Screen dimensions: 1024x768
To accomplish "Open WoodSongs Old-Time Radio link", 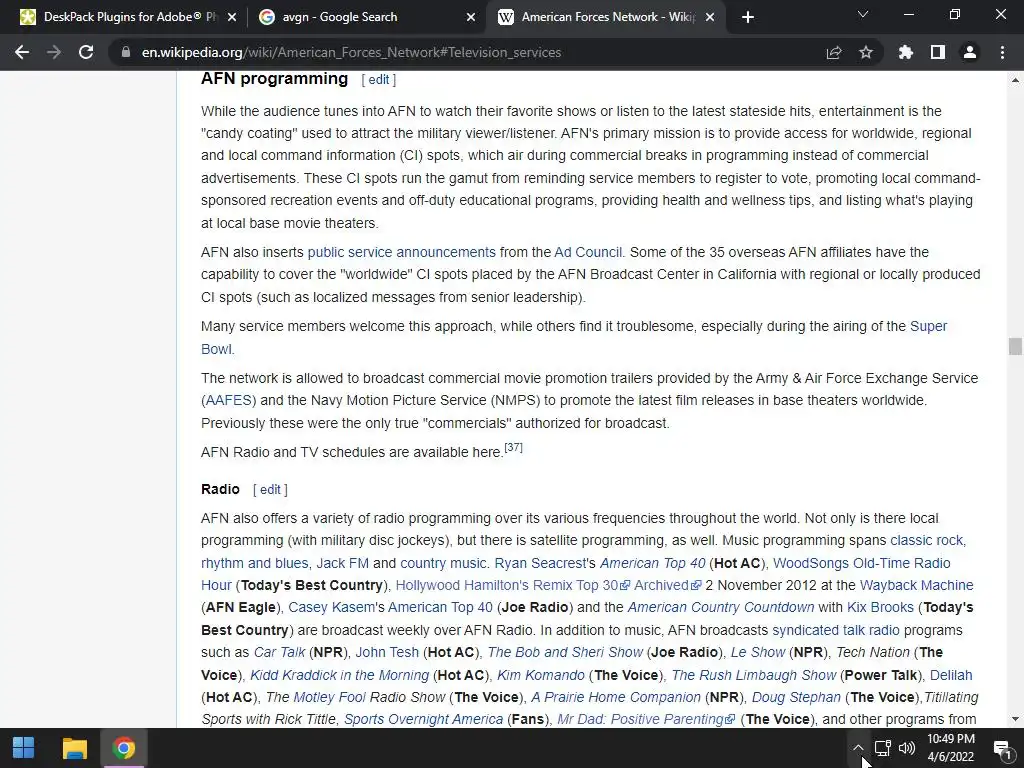I will [x=861, y=563].
